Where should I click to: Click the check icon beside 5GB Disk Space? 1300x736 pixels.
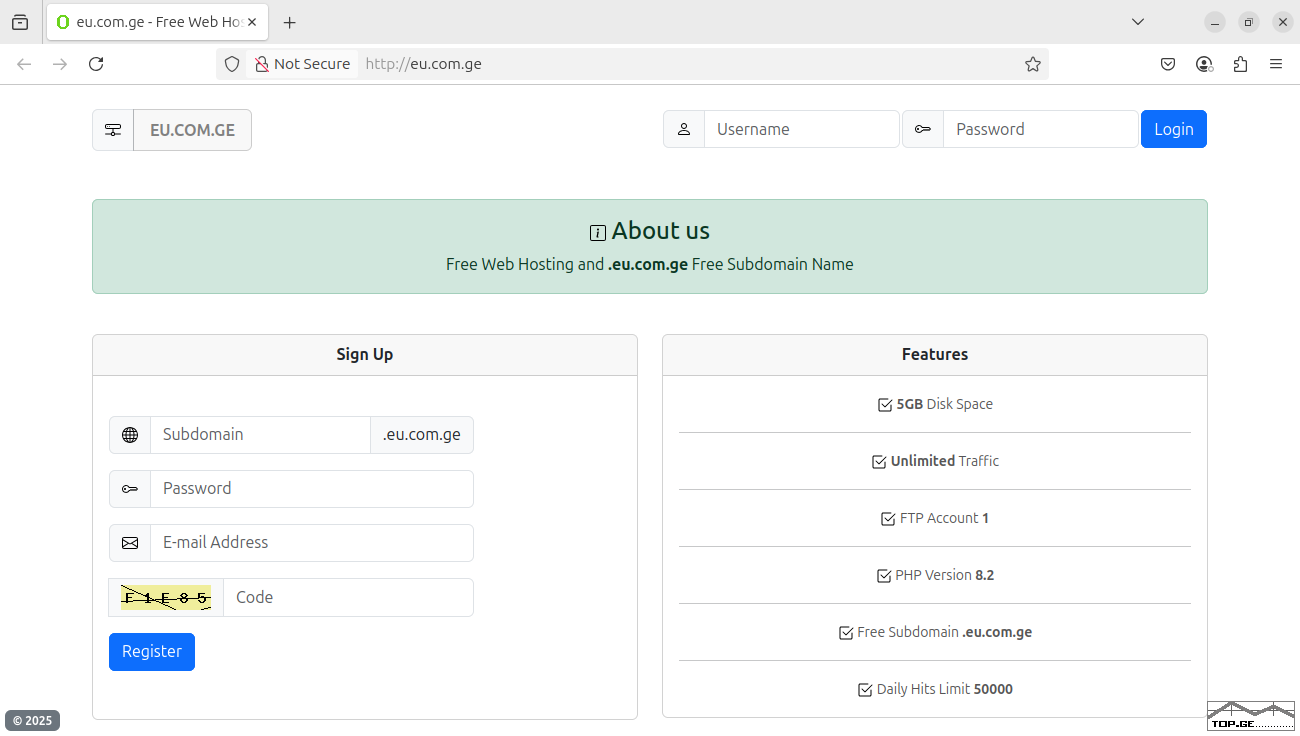coord(885,405)
